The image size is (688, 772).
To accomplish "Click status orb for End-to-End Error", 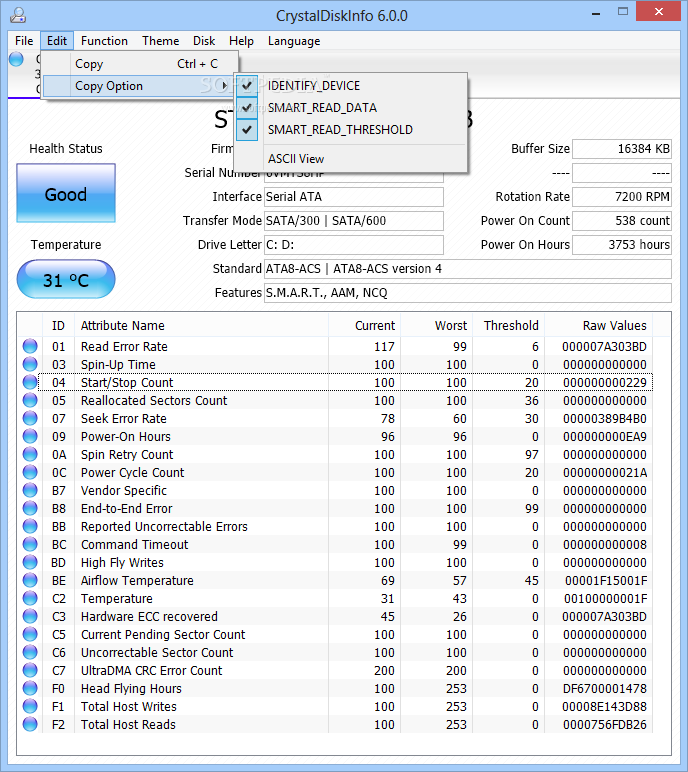I will [30, 508].
